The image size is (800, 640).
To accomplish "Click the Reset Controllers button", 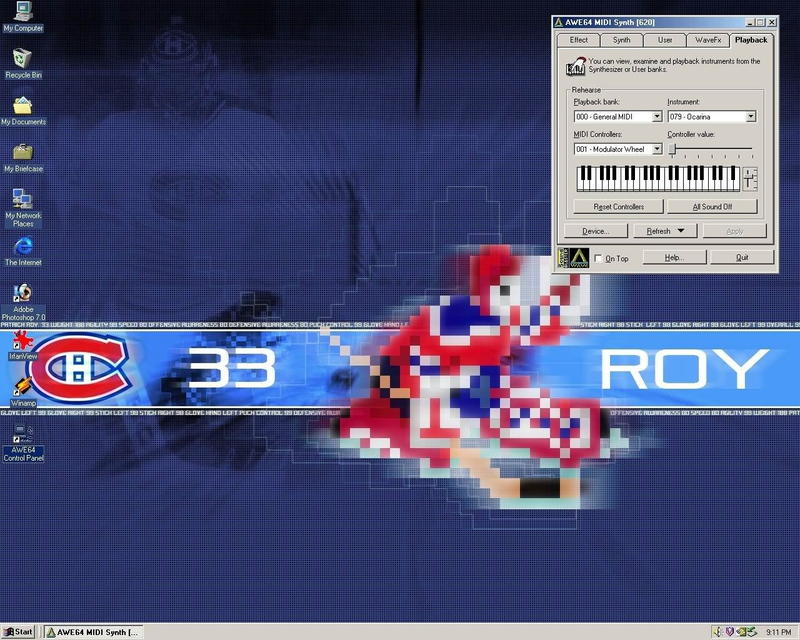I will coord(618,206).
